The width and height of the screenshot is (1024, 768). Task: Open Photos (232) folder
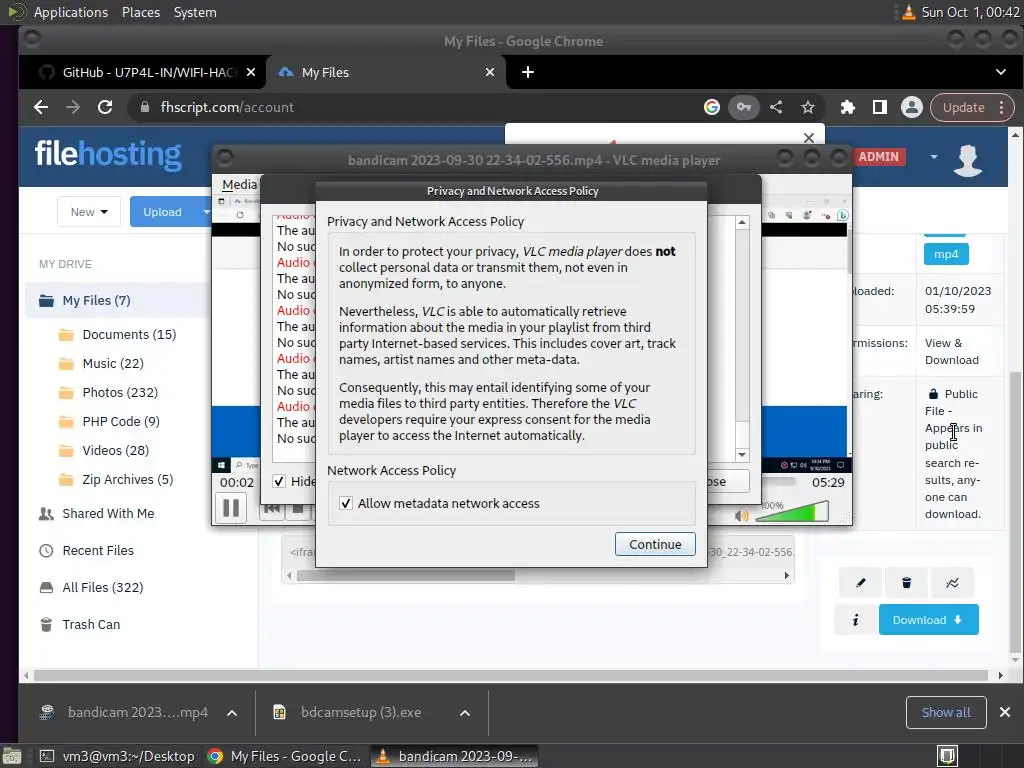pos(120,392)
